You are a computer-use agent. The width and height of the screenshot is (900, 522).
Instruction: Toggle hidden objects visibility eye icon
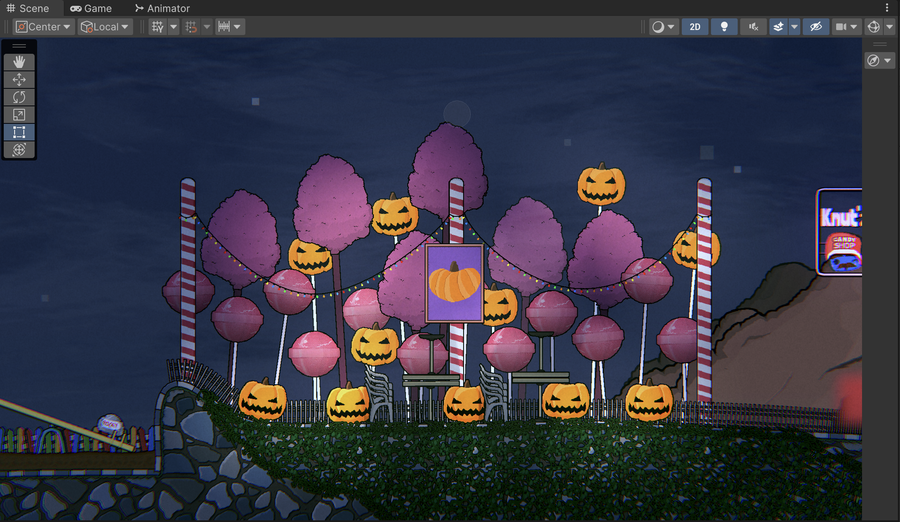click(816, 26)
